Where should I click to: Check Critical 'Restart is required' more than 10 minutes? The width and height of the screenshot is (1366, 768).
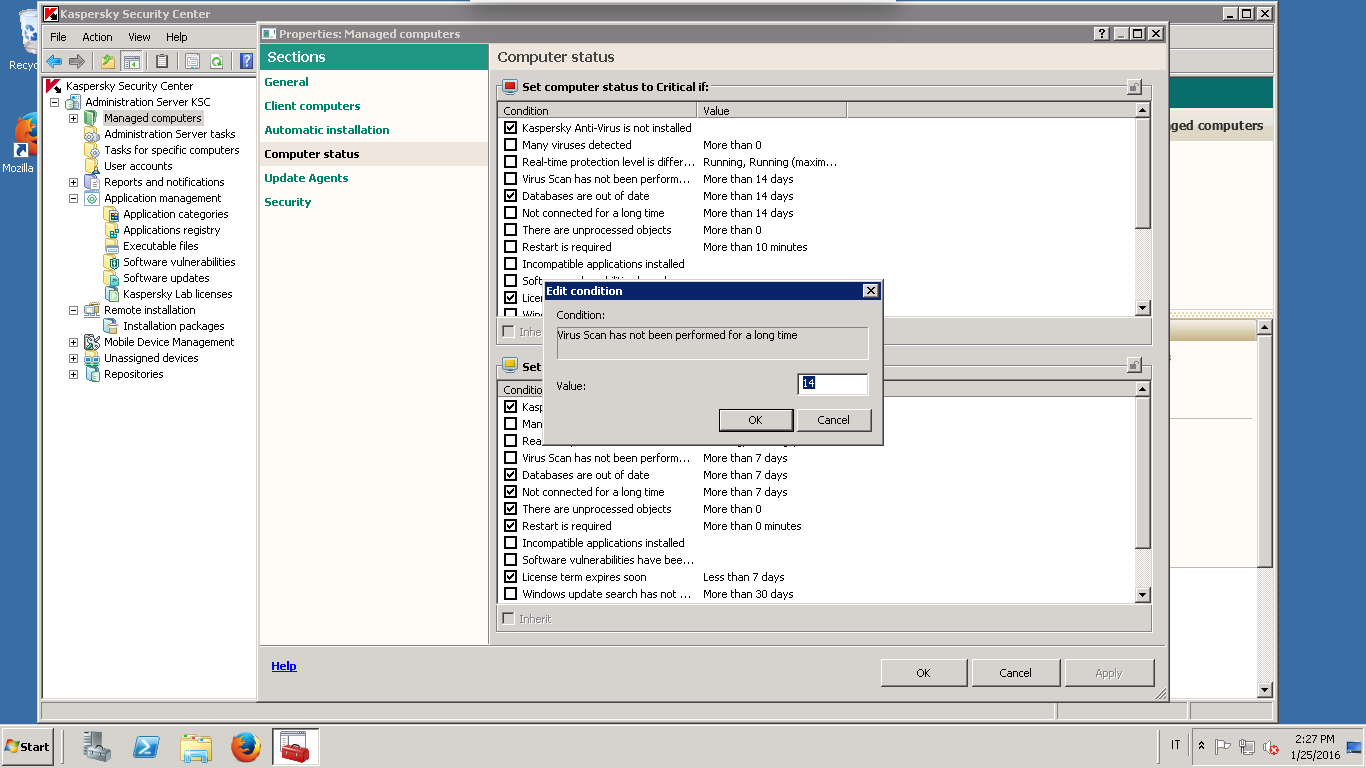(511, 247)
